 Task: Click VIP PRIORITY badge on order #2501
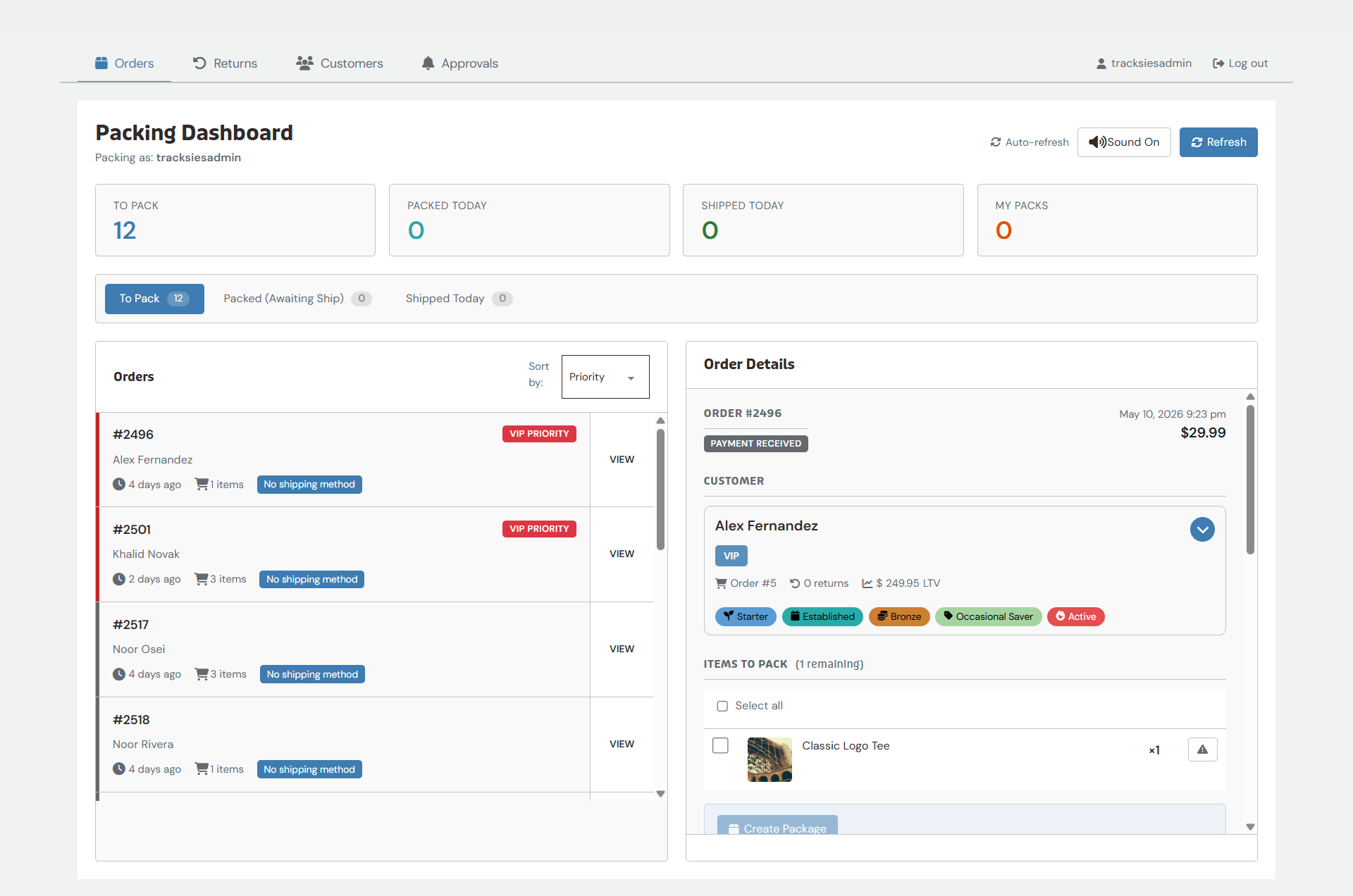(539, 529)
